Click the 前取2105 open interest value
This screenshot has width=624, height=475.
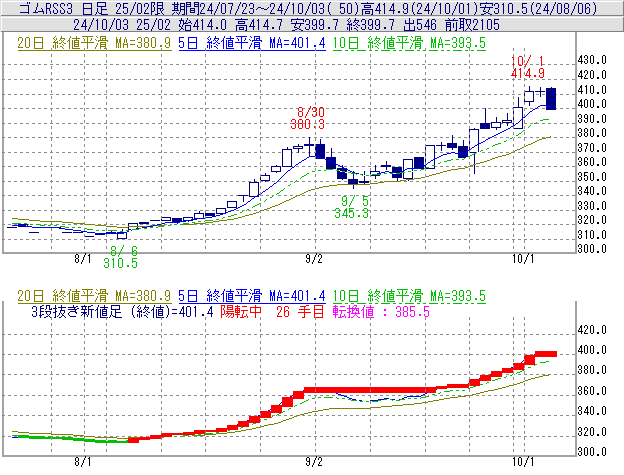472,25
